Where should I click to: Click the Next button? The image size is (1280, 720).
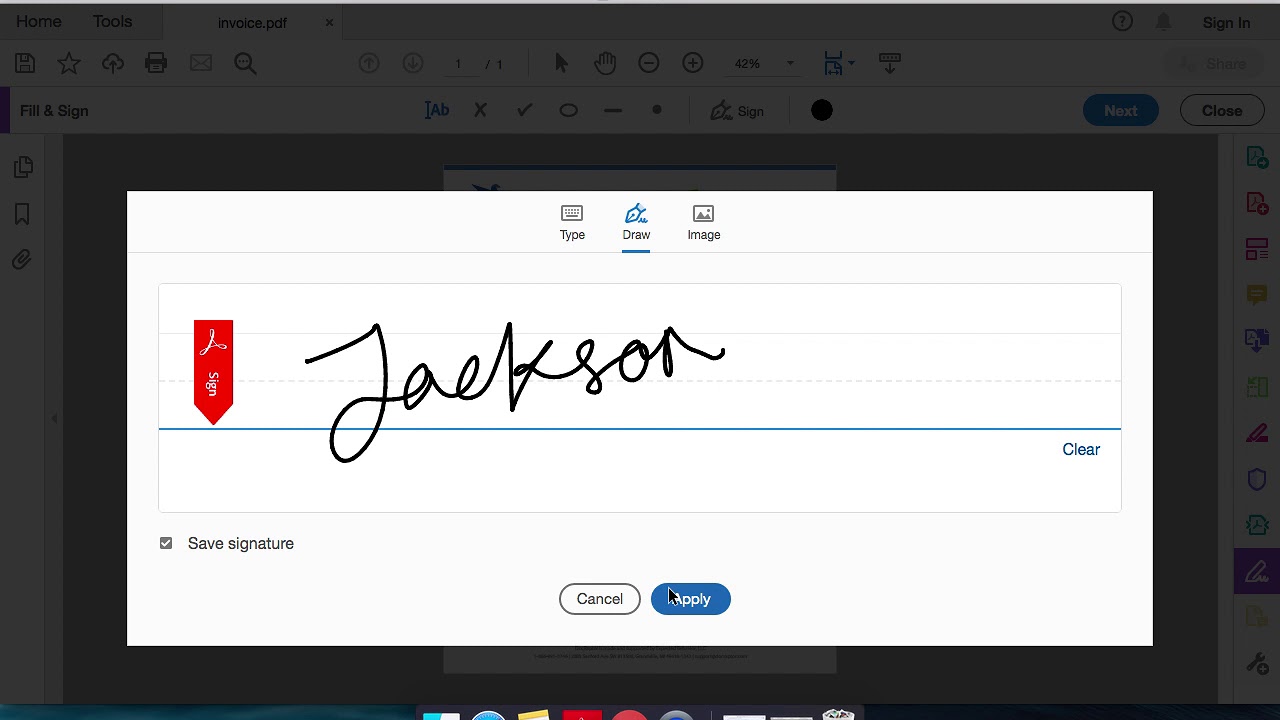[1121, 111]
